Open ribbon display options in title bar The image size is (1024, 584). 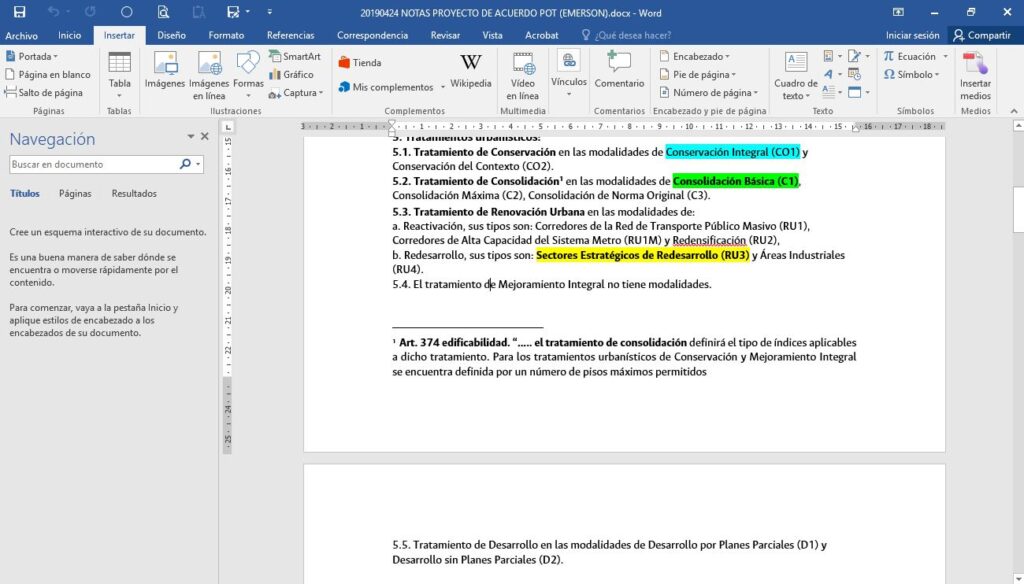[899, 12]
